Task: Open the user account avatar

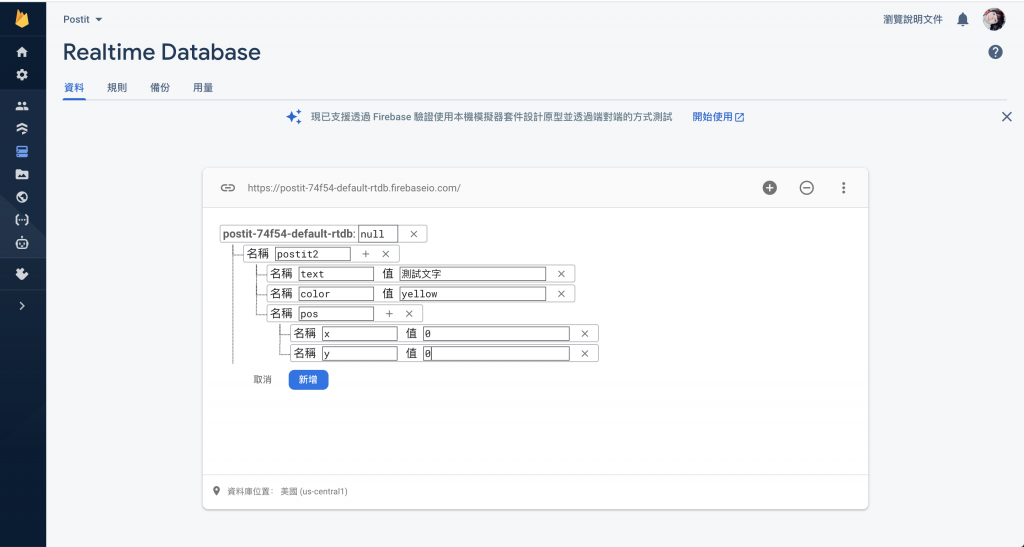Action: pos(994,20)
